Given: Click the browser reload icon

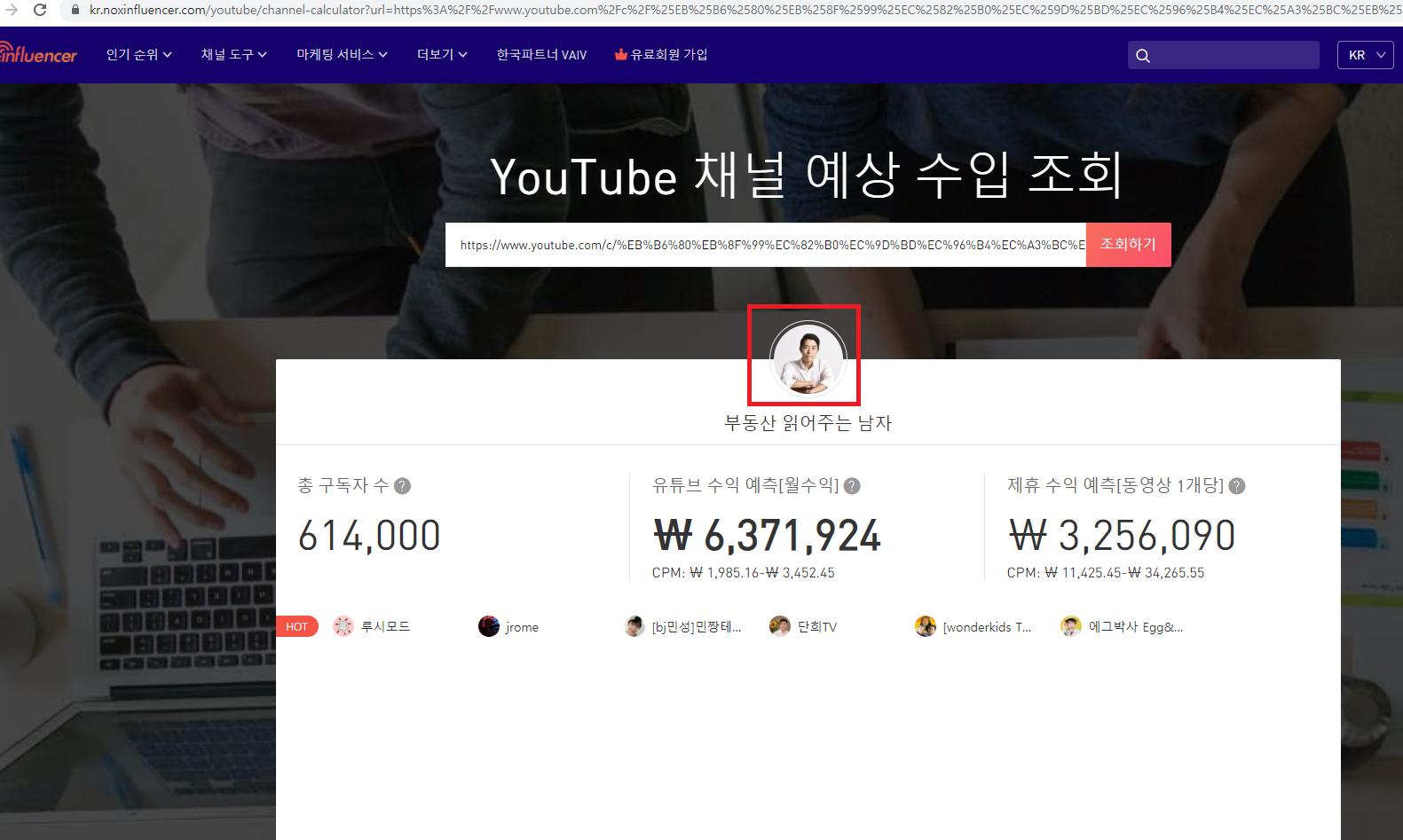Looking at the screenshot, I should [x=40, y=10].
